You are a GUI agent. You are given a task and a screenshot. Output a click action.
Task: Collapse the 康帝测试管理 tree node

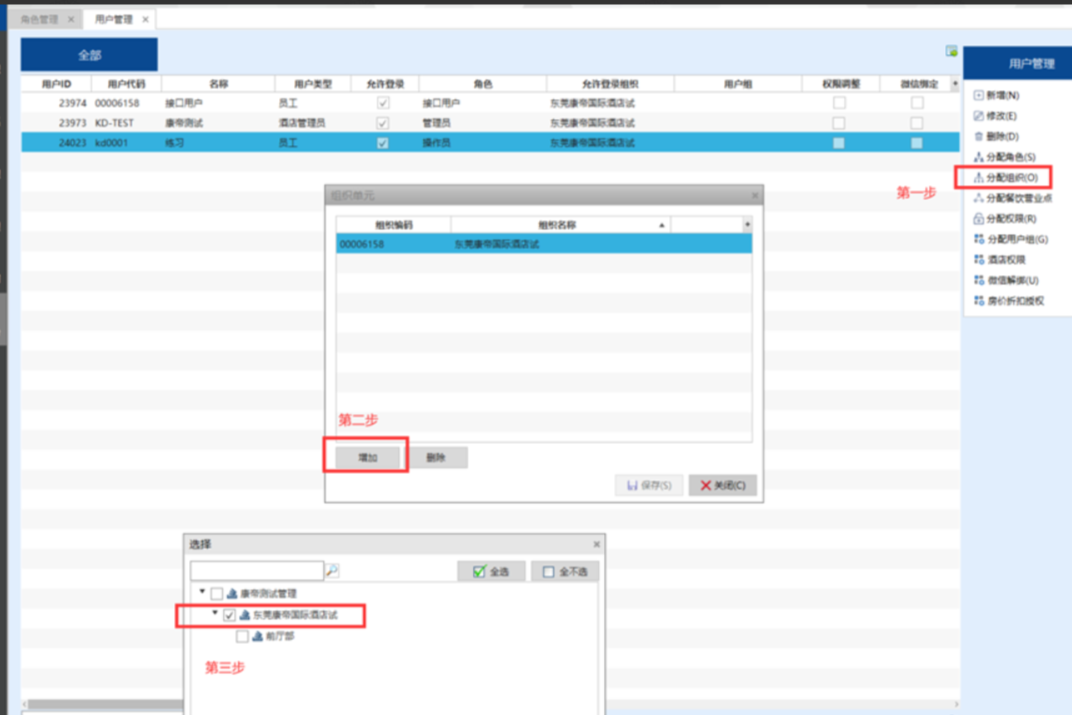tap(202, 593)
